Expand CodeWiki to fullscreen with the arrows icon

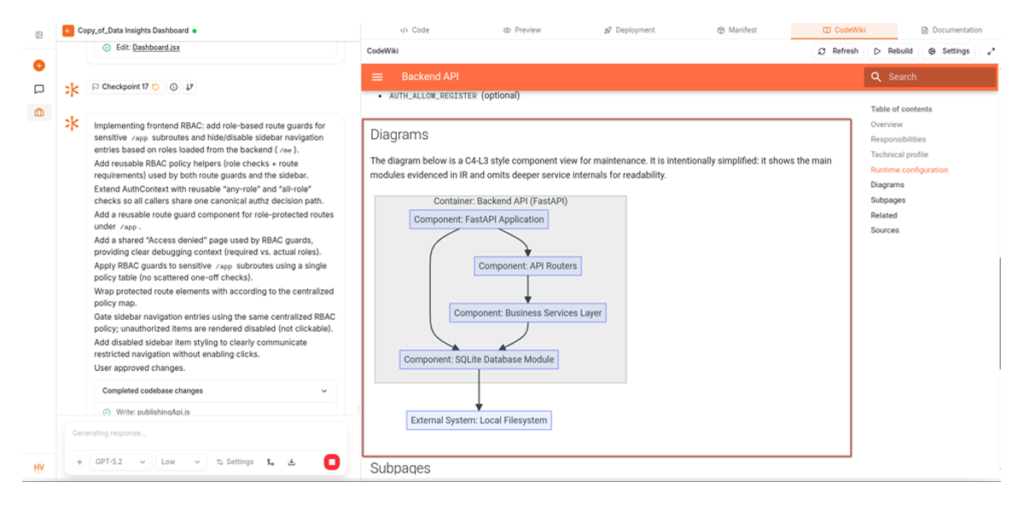[x=991, y=51]
